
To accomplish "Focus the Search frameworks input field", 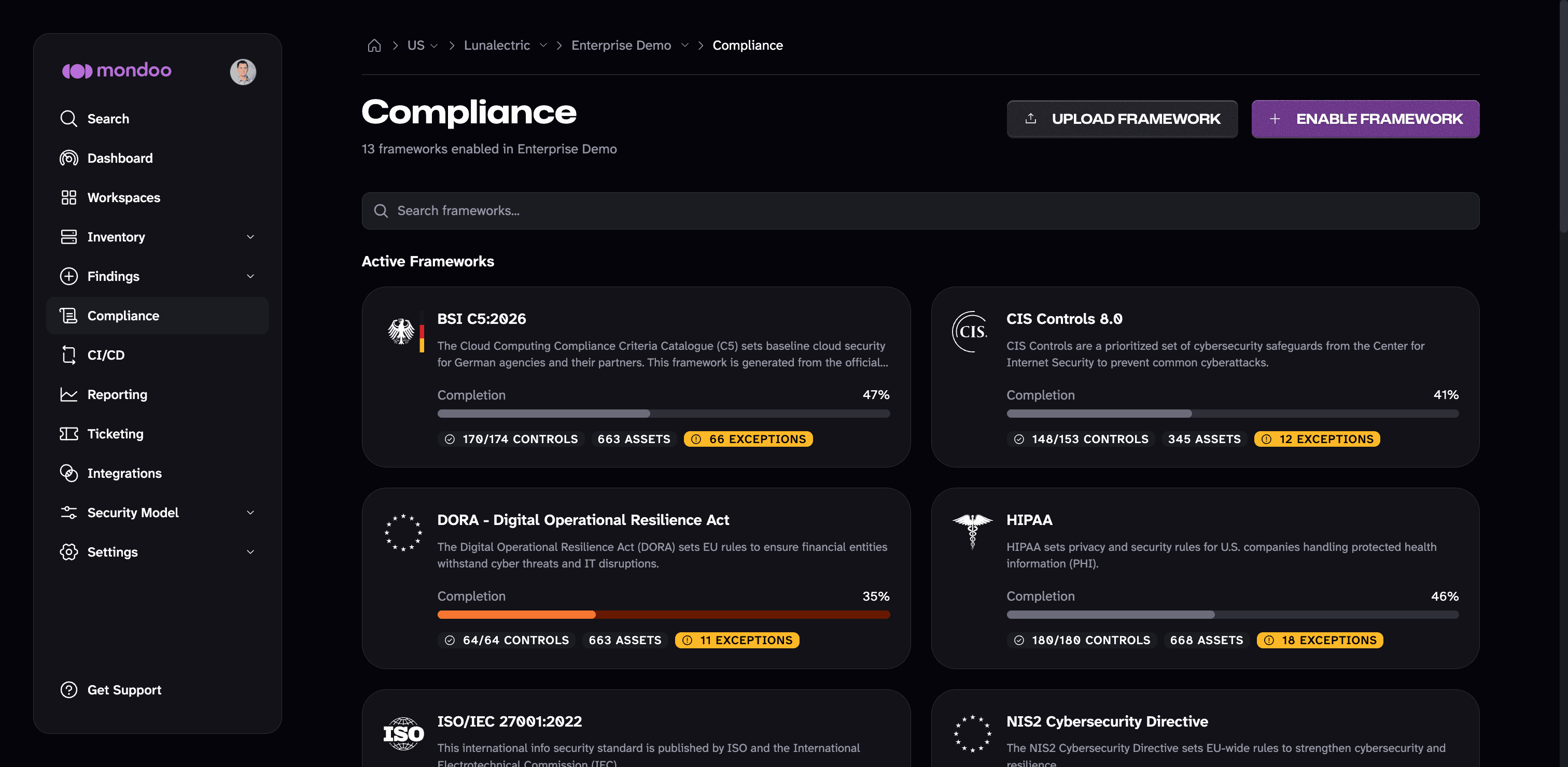I will [x=920, y=211].
